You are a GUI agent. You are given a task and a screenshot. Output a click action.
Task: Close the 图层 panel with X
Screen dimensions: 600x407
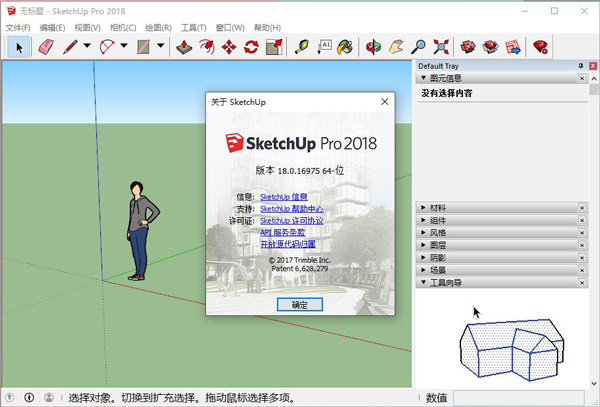click(x=582, y=245)
